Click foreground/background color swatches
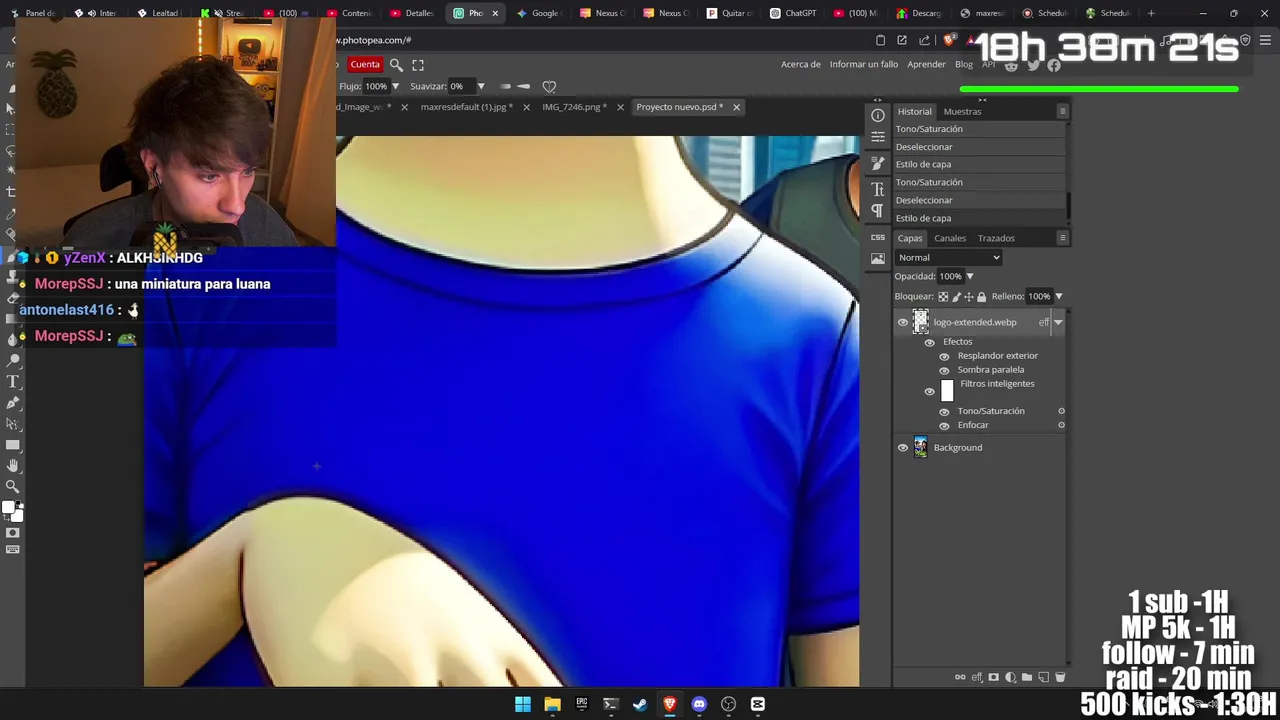 pos(12,511)
